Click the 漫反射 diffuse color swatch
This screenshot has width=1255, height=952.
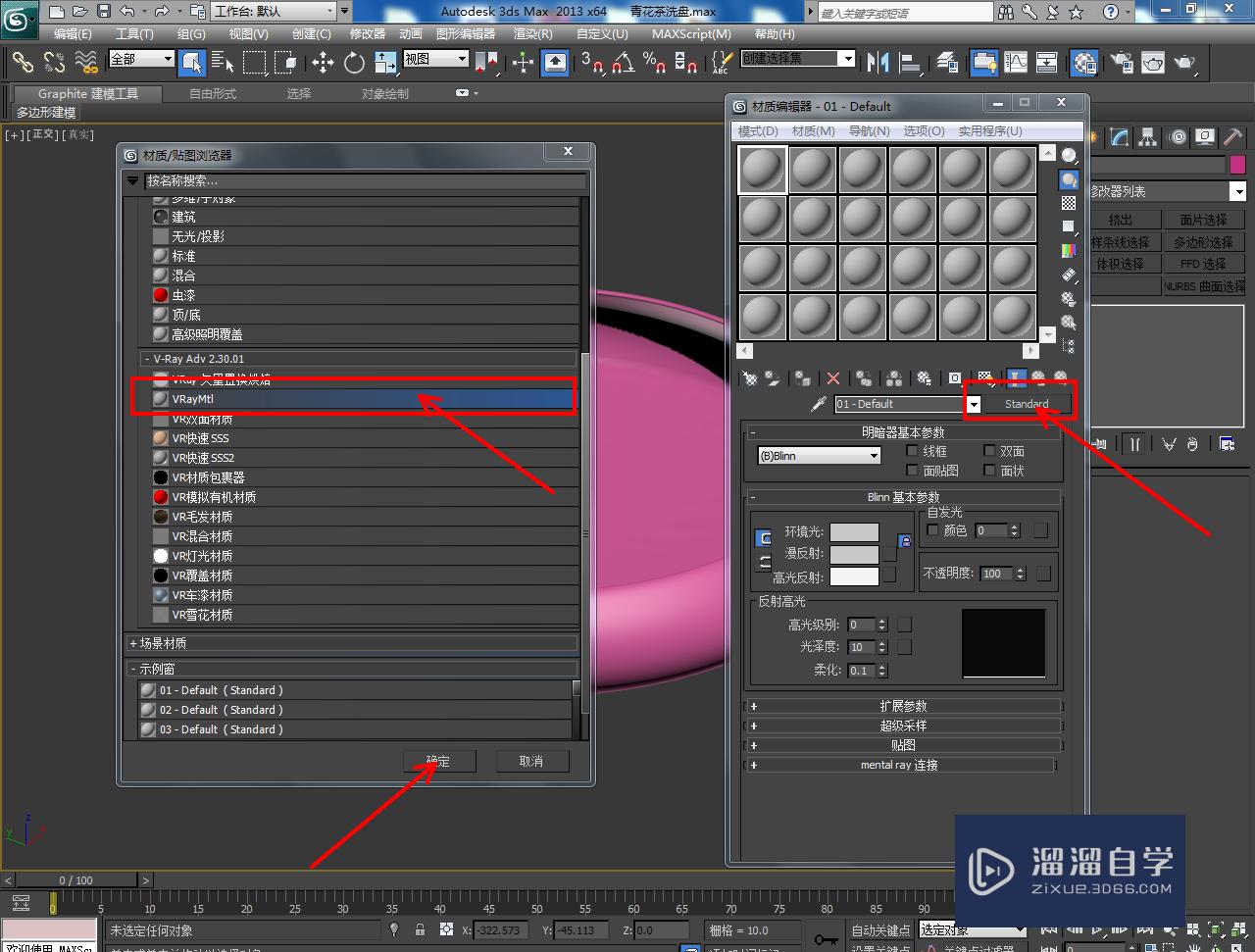point(854,554)
